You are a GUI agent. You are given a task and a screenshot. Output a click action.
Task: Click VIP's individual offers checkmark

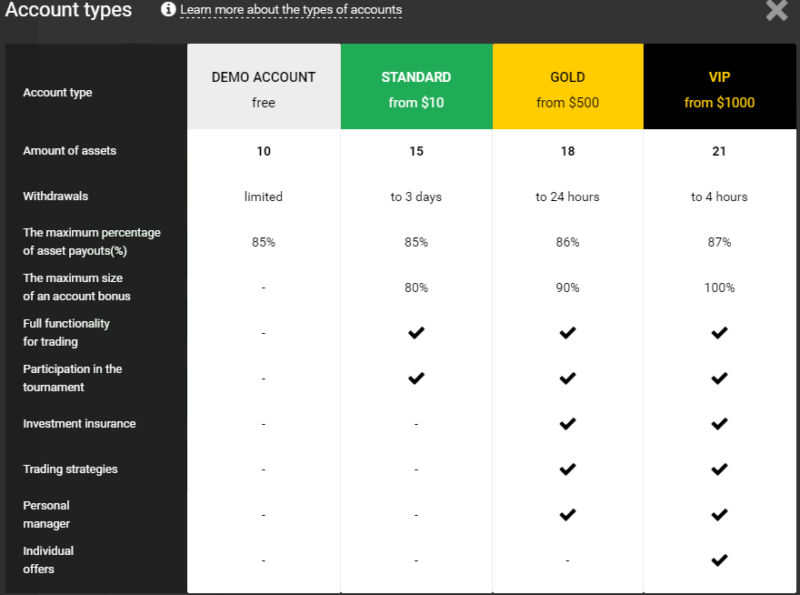[x=719, y=560]
